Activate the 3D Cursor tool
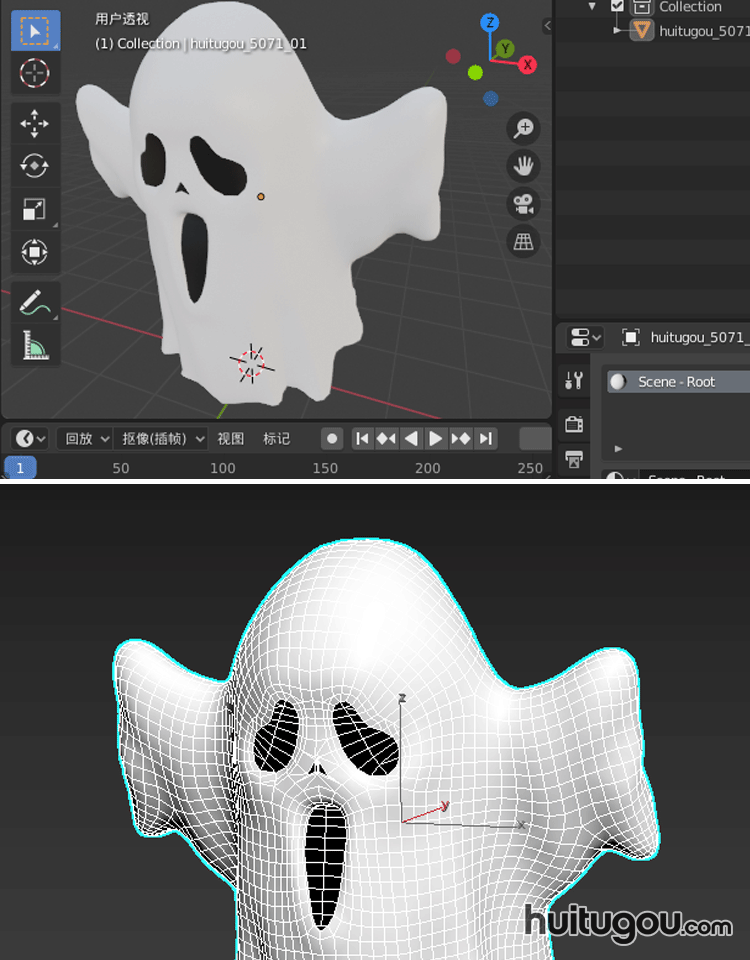The width and height of the screenshot is (750, 960). tap(35, 74)
